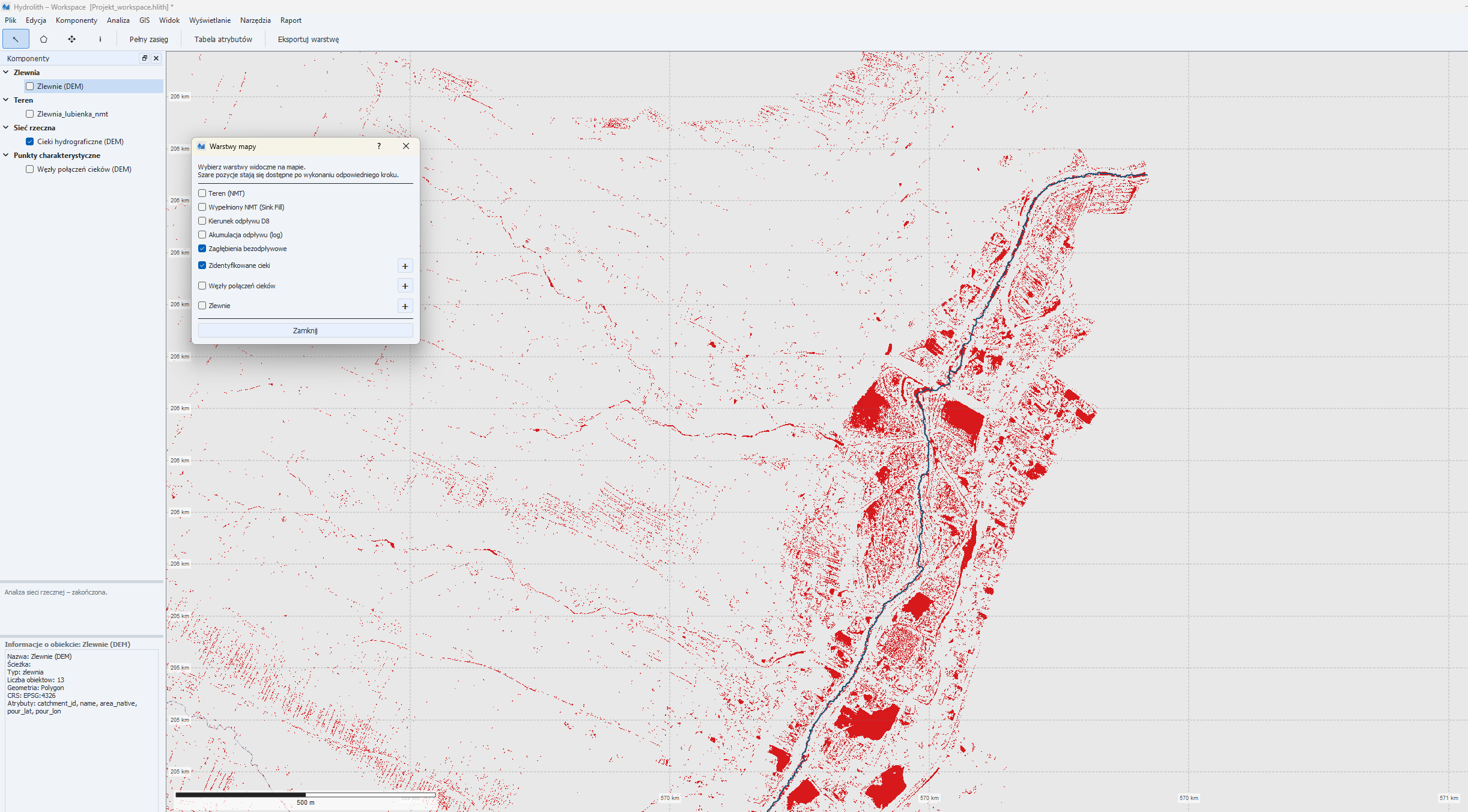The height and width of the screenshot is (812, 1468).
Task: Click the 'Geometria: Polygon' line
Action: coord(35,688)
